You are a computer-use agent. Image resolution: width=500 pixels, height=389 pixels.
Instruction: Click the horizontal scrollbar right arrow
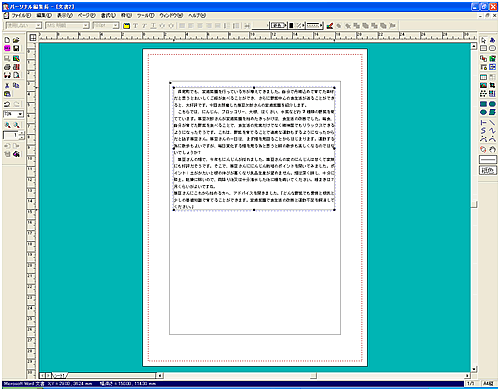tap(467, 376)
